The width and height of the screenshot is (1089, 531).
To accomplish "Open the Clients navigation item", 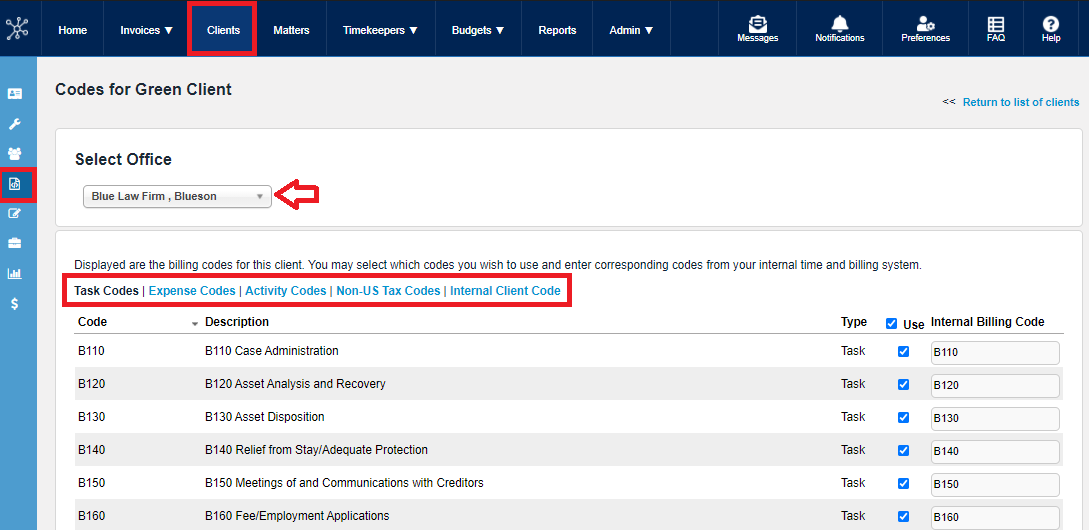I will click(224, 30).
